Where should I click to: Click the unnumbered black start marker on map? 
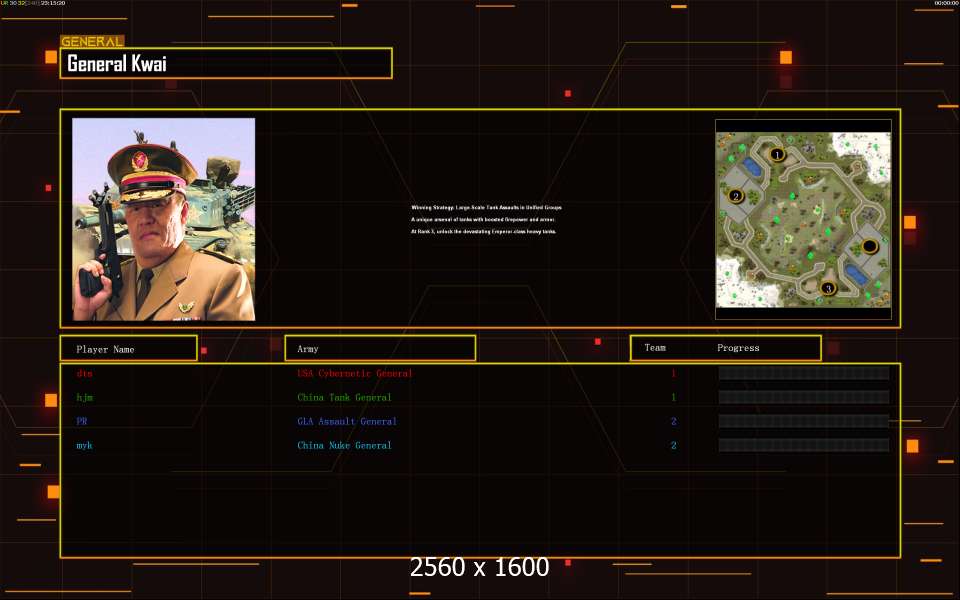pos(870,246)
